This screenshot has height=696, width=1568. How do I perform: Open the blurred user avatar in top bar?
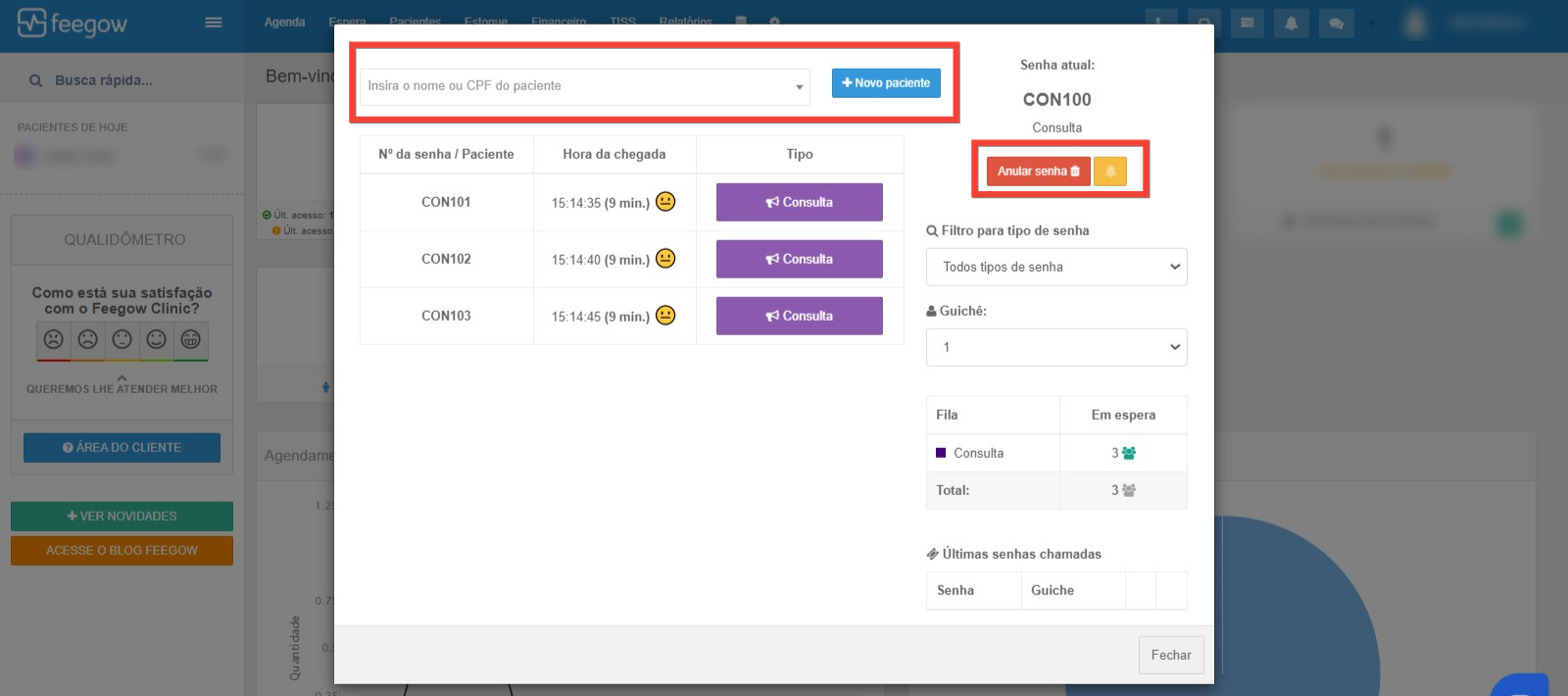1415,23
